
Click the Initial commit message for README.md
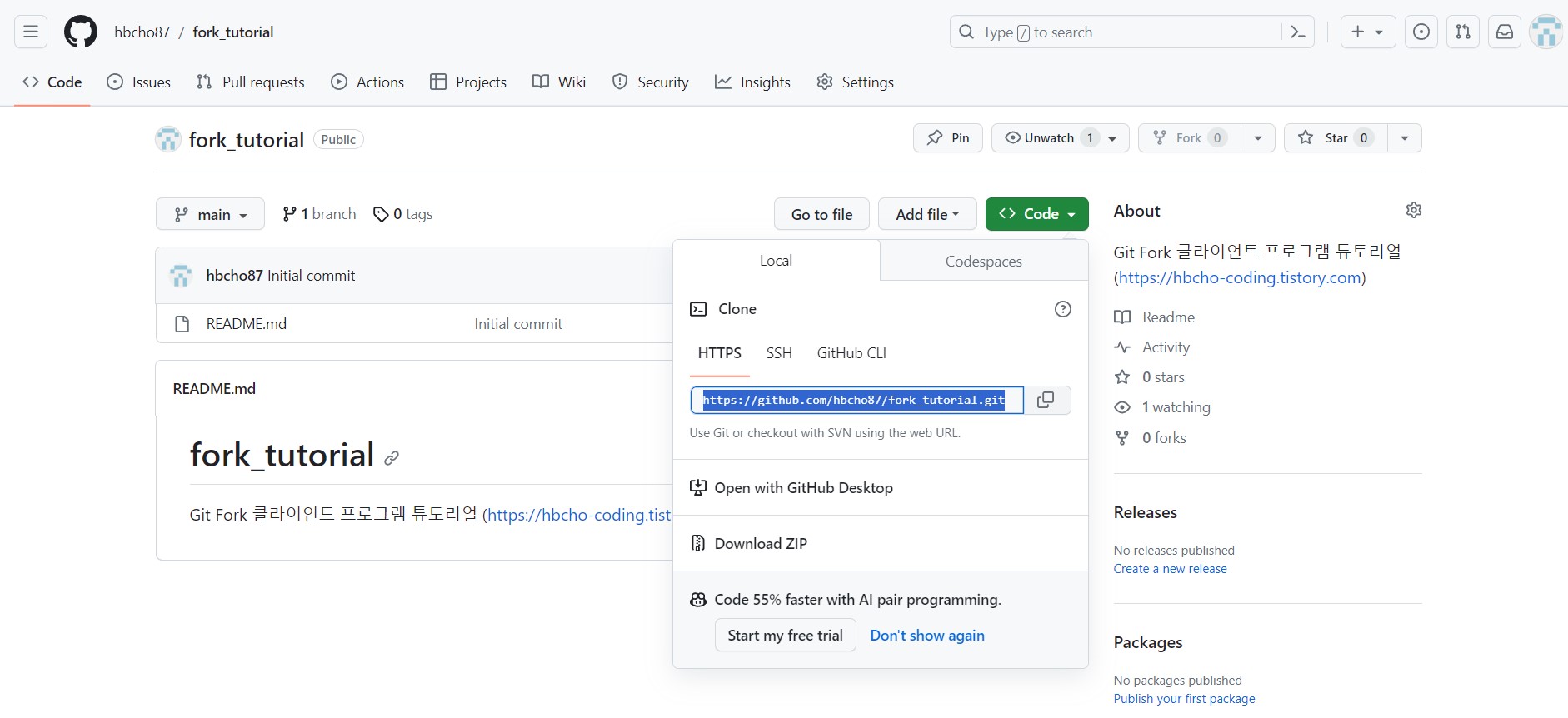click(518, 324)
